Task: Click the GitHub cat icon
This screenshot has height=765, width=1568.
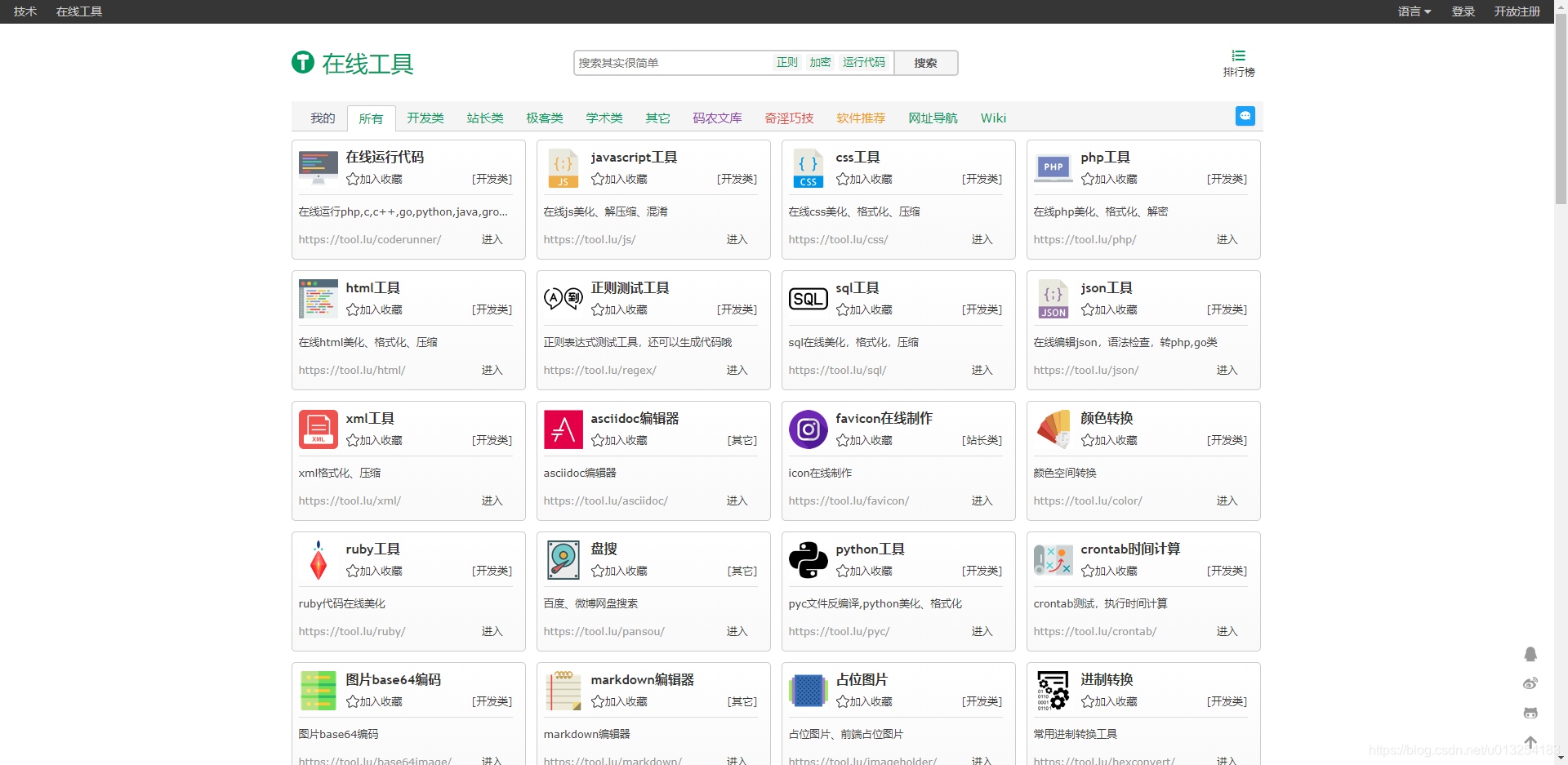Action: click(x=1530, y=713)
